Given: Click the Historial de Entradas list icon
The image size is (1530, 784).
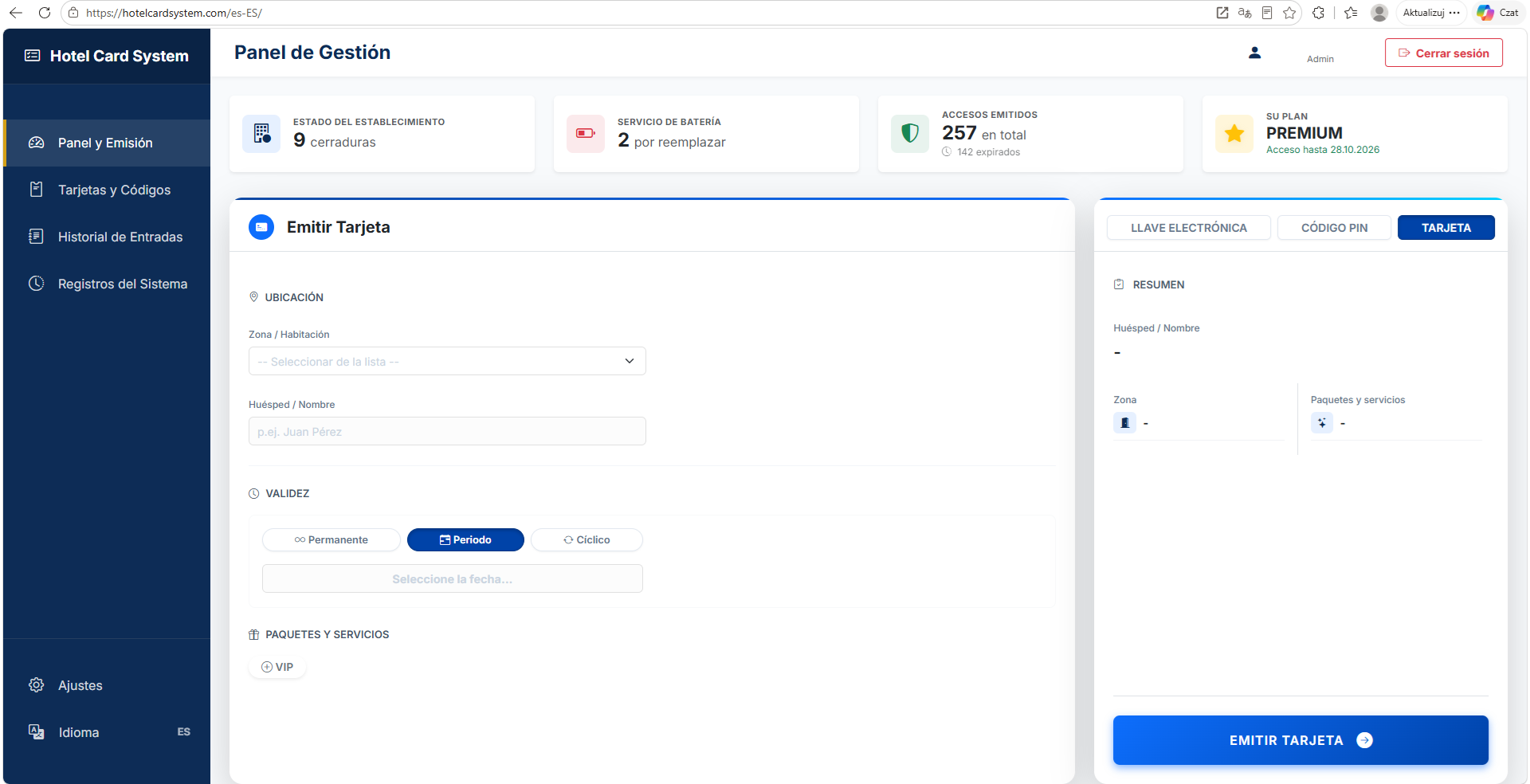Looking at the screenshot, I should tap(37, 237).
